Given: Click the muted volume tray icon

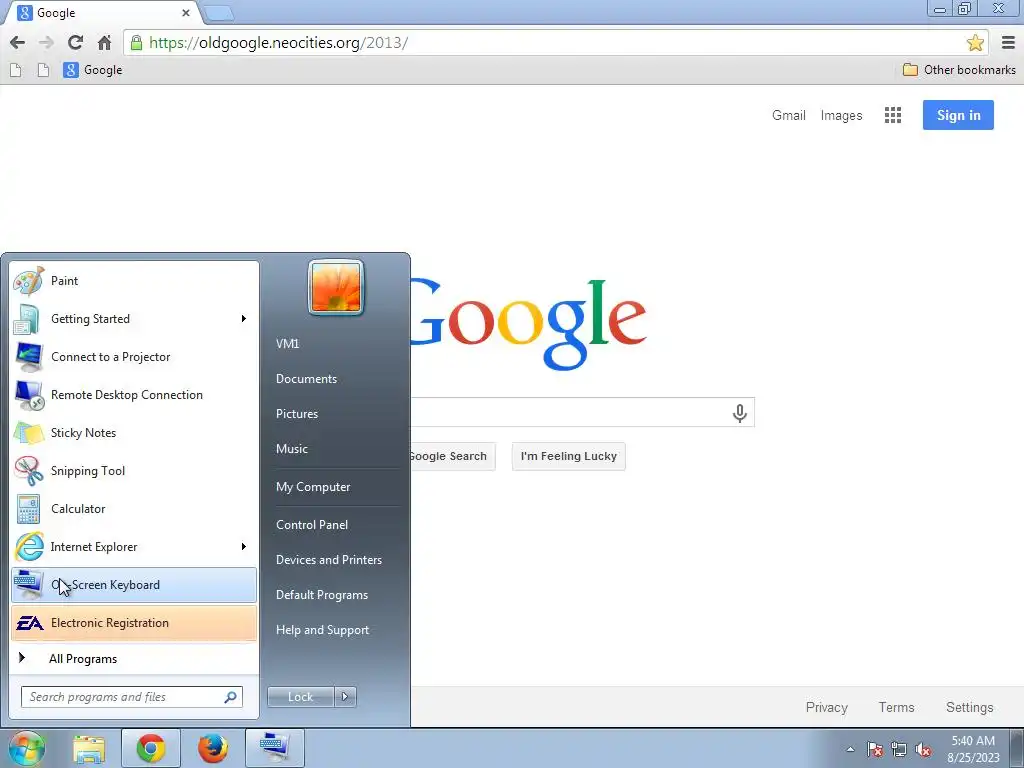Looking at the screenshot, I should (923, 749).
